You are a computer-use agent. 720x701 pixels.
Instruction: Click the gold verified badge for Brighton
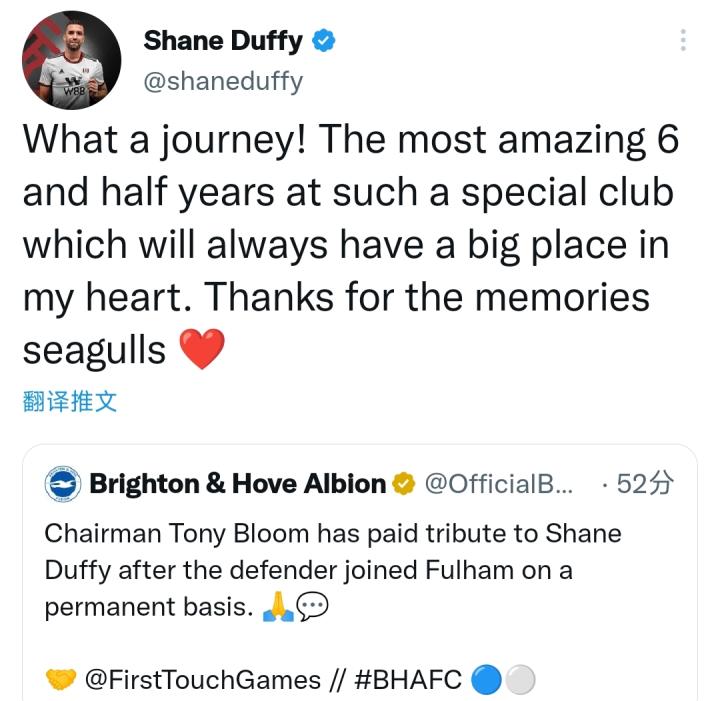403,484
